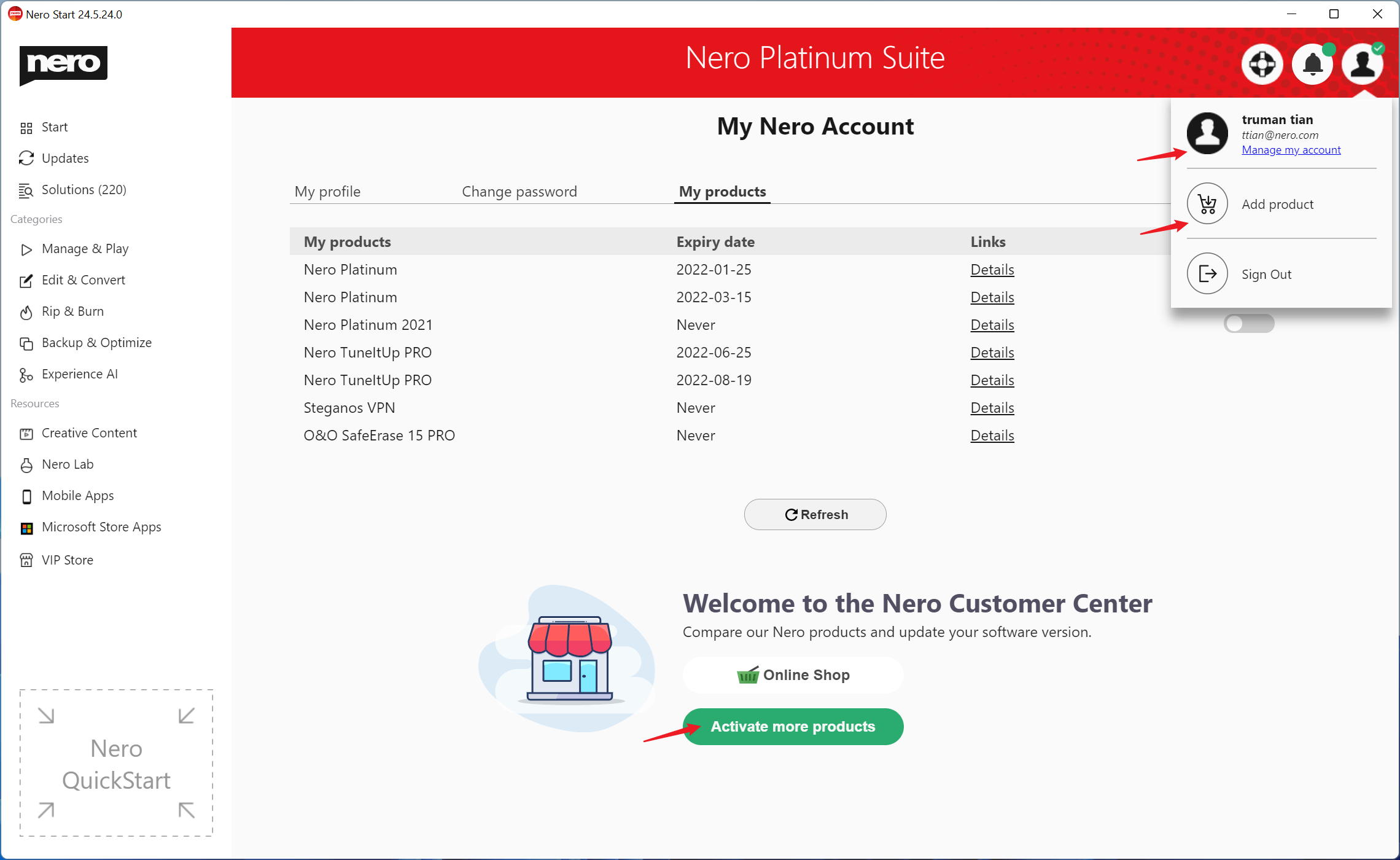1400x860 pixels.
Task: Click the Nero logo in sidebar
Action: 63,64
